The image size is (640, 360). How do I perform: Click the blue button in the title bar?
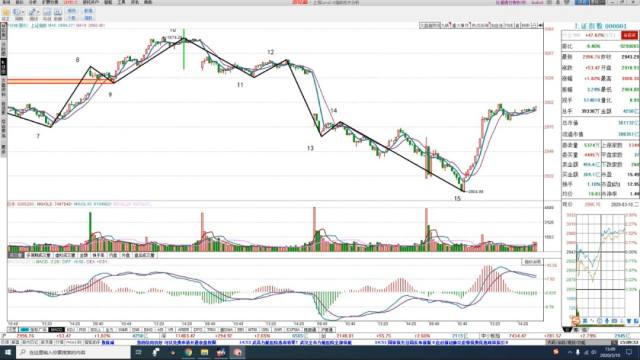pyautogui.click(x=582, y=2)
